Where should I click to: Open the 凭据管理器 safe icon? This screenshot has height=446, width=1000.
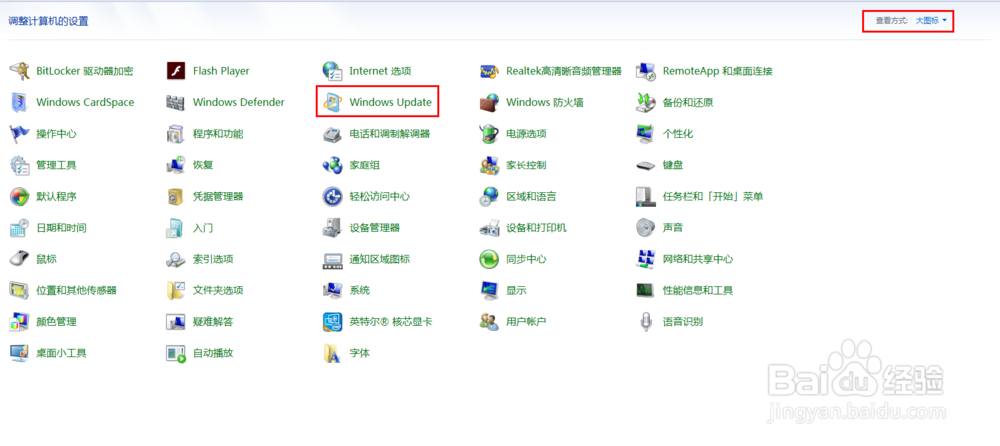tap(175, 197)
